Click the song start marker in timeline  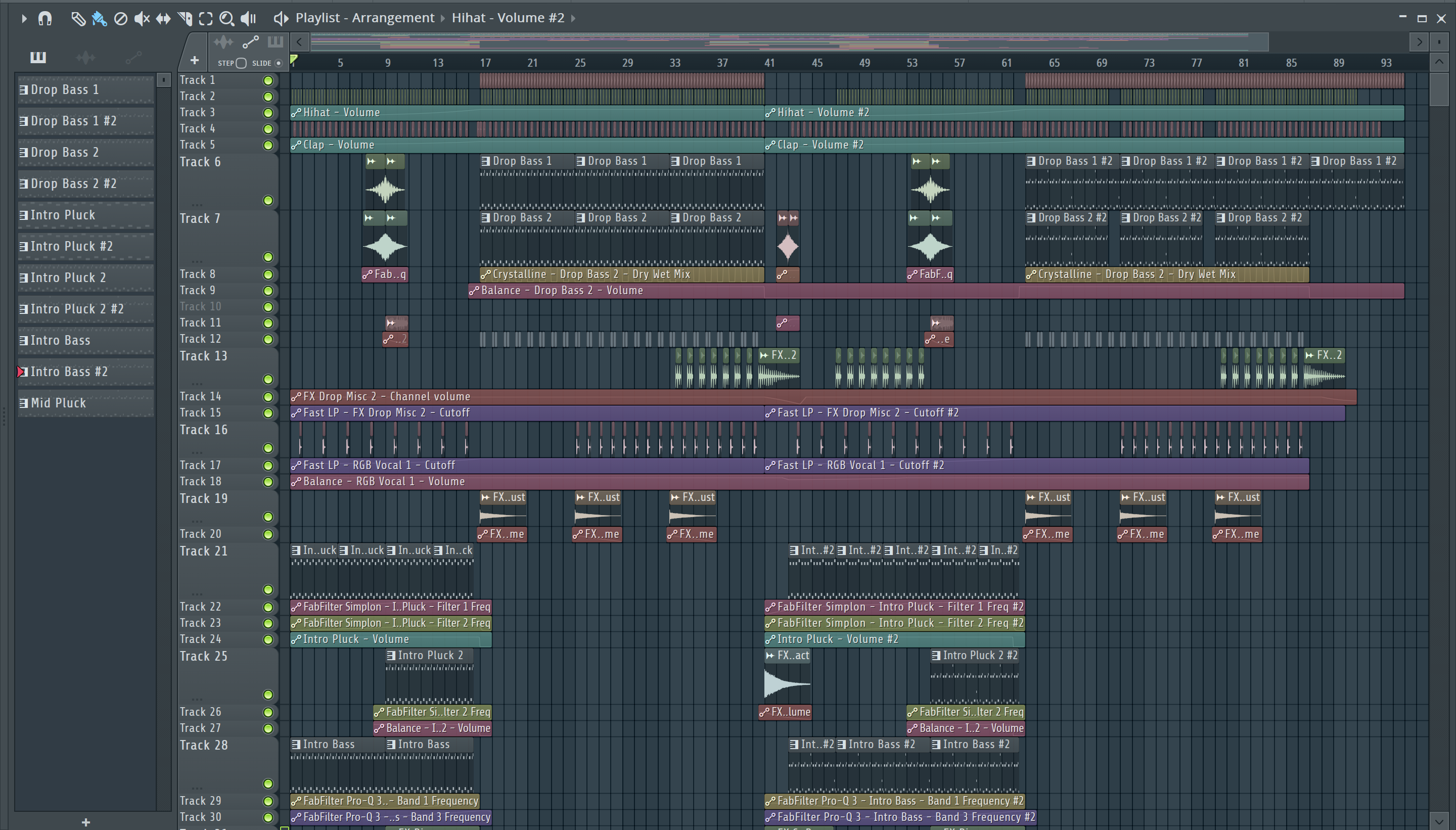[294, 59]
